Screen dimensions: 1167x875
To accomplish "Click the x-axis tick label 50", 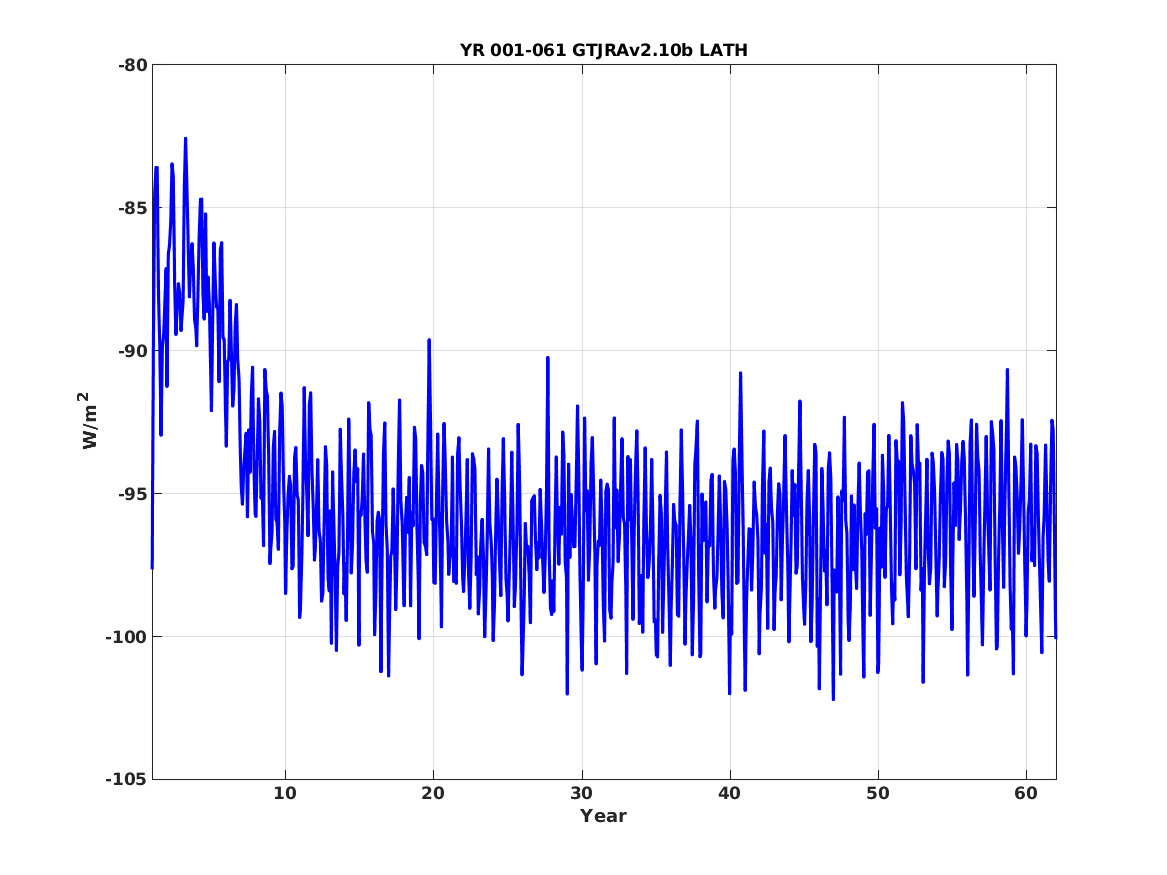I will [x=877, y=793].
